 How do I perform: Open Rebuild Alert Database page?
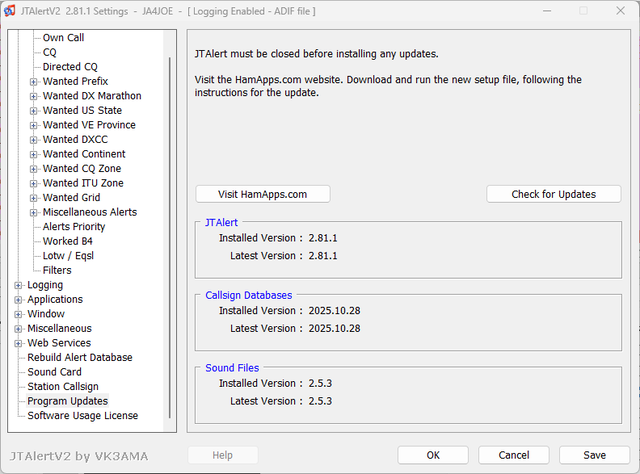[x=80, y=358]
